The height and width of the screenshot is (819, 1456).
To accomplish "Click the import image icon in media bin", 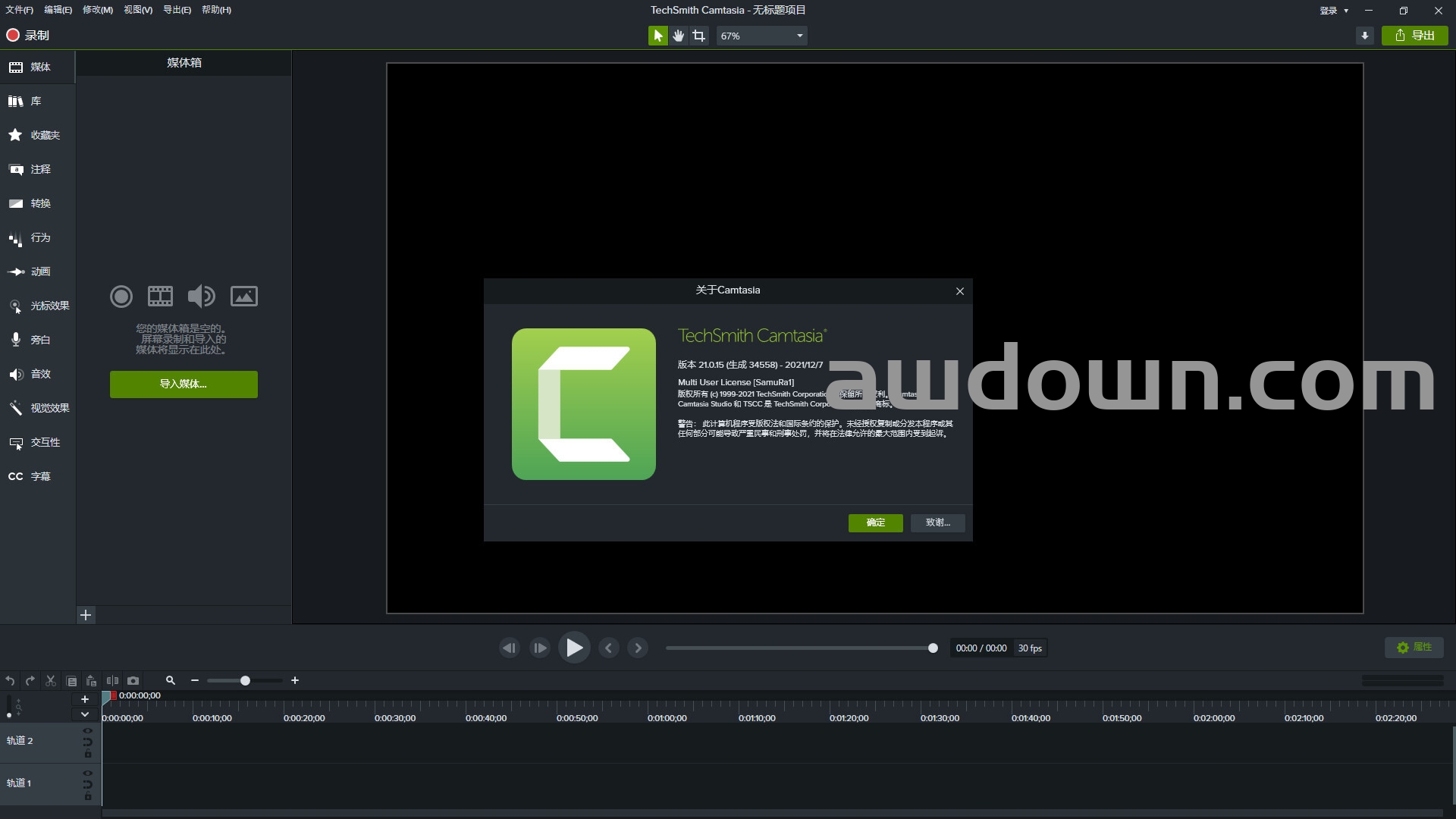I will pyautogui.click(x=243, y=297).
